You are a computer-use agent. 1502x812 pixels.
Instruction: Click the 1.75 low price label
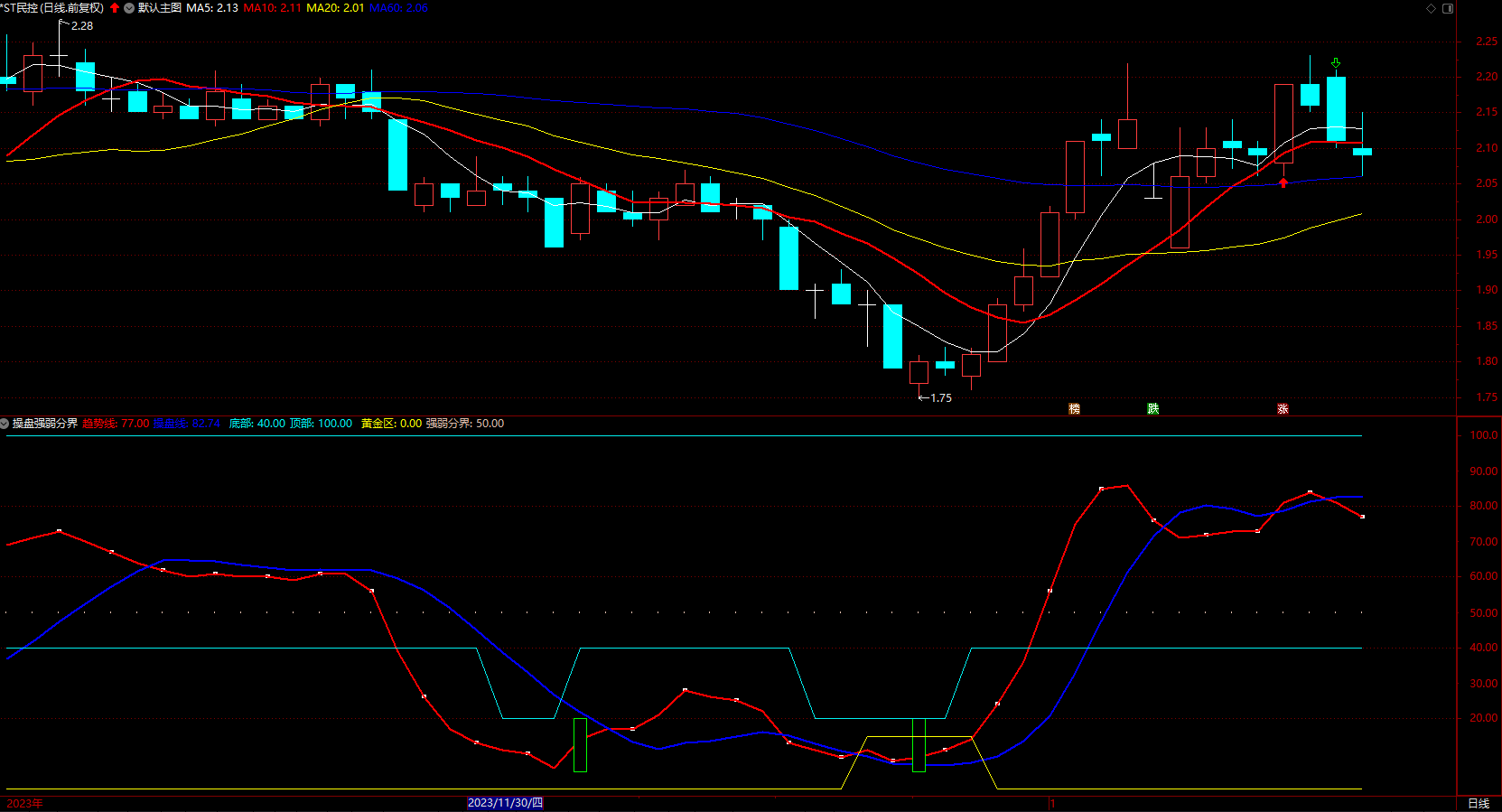[941, 398]
